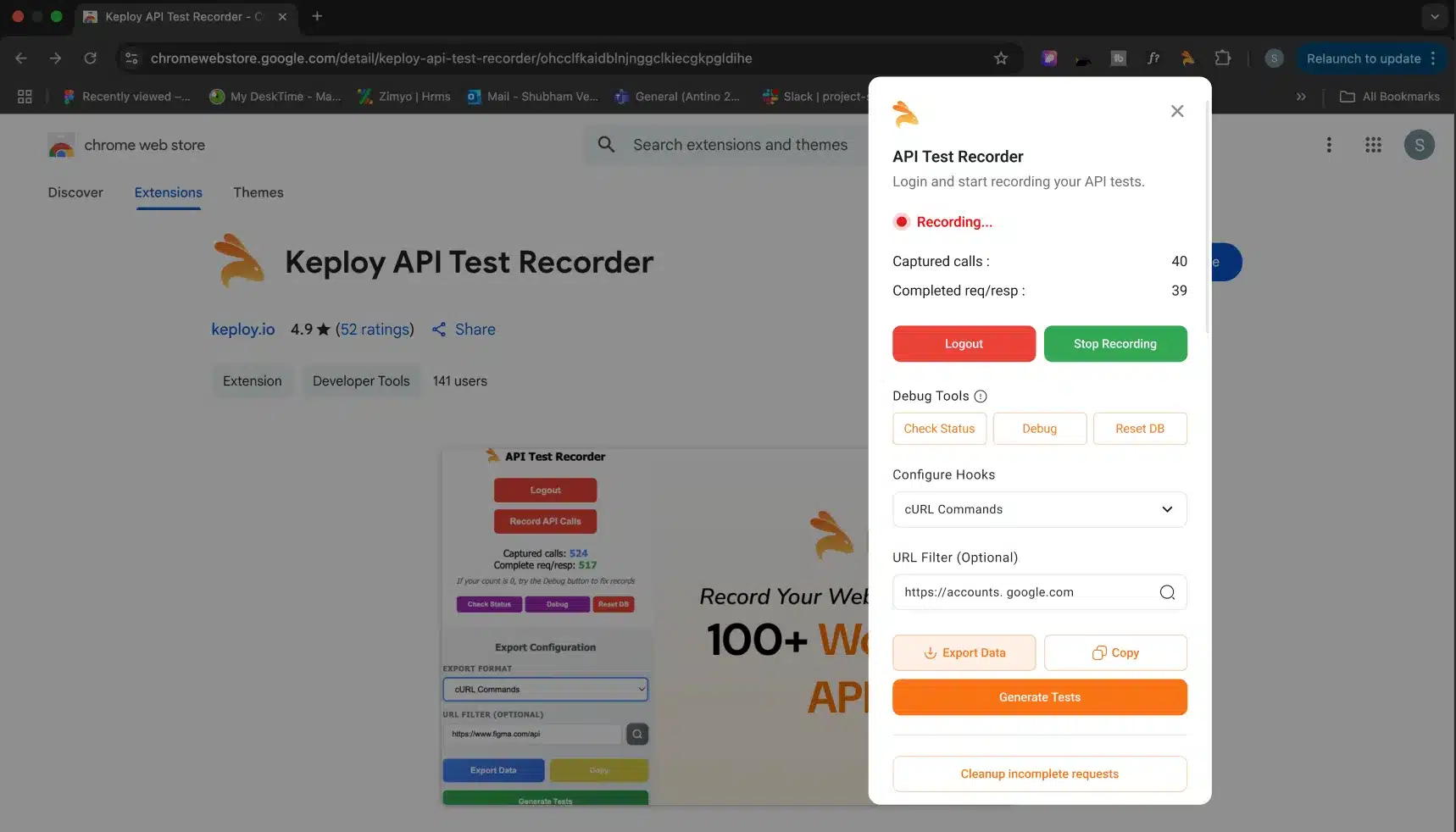Close the API Test Recorder popup
Image resolution: width=1456 pixels, height=832 pixels.
(1177, 111)
